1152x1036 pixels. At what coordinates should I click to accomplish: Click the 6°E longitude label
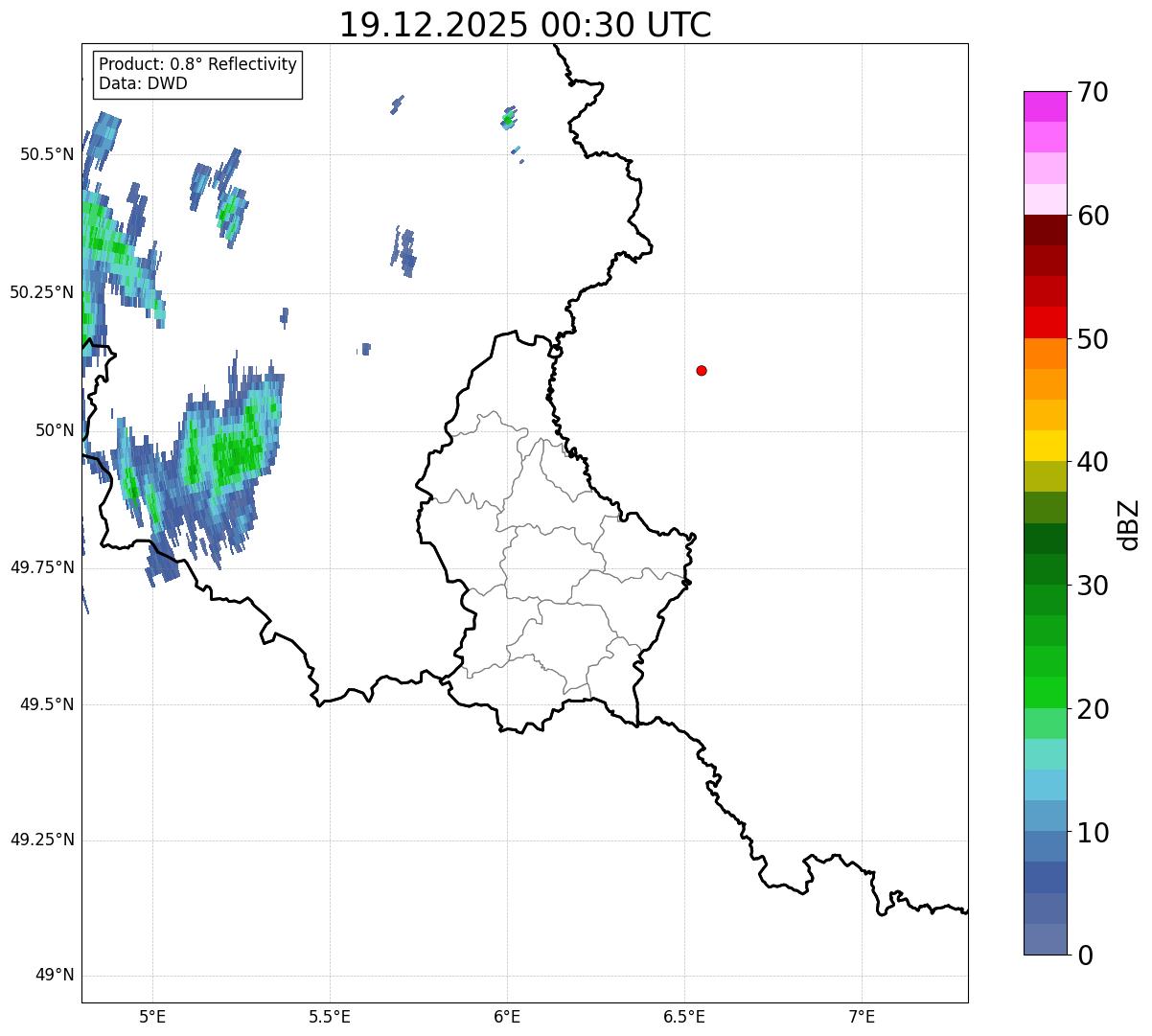coord(507,1016)
